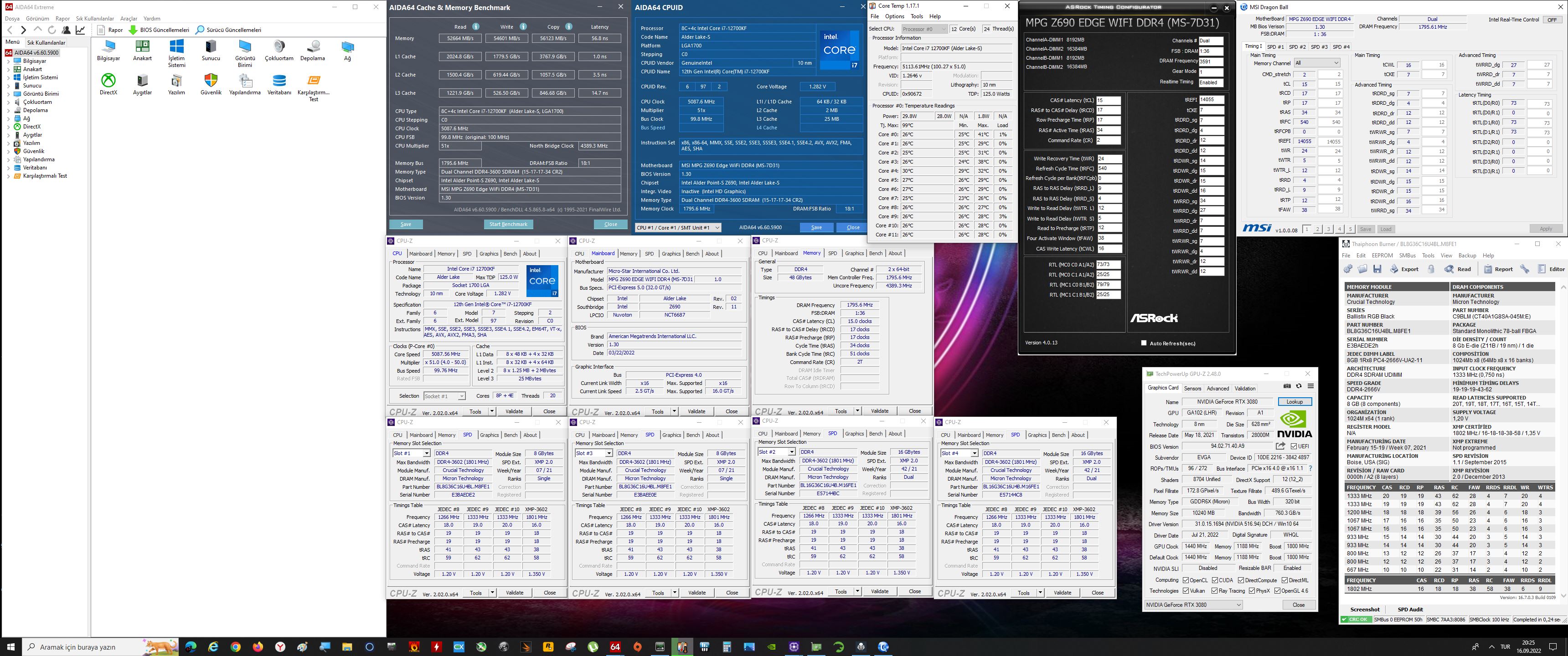Click Google Chrome icon in taskbar

coord(236,646)
